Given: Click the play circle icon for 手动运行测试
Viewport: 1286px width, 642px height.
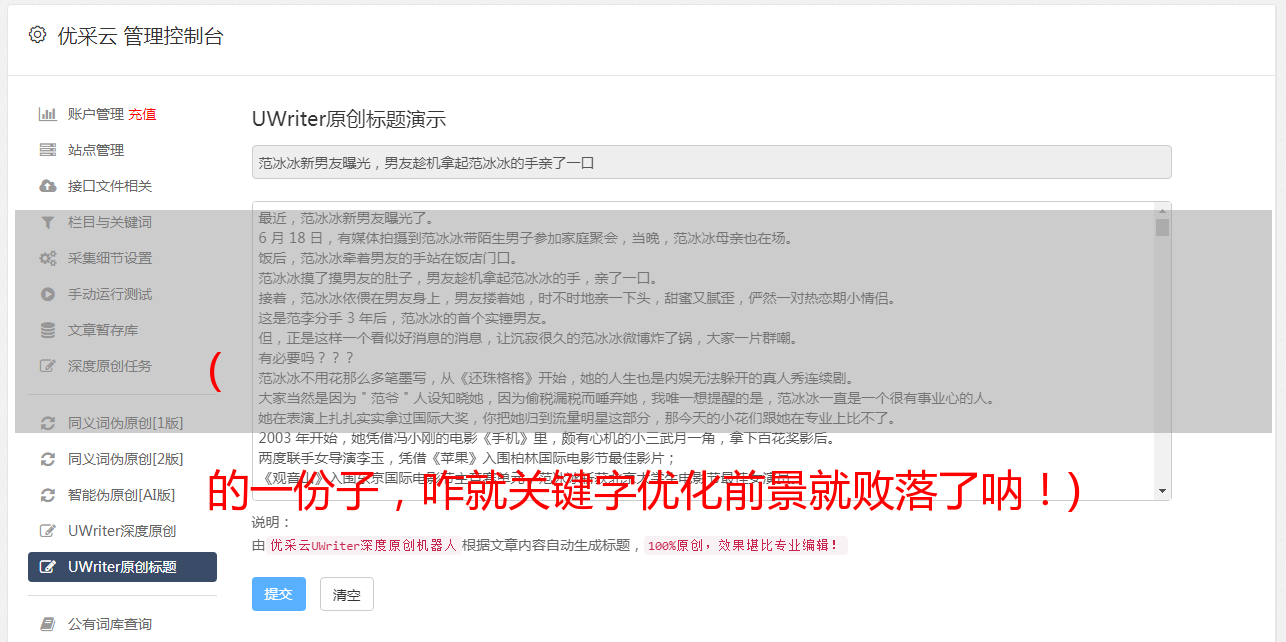Looking at the screenshot, I should click(x=47, y=294).
